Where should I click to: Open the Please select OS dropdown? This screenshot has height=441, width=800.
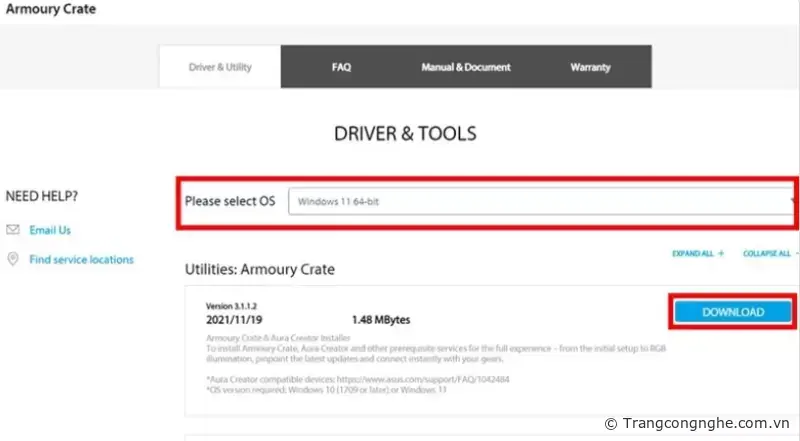tap(540, 202)
